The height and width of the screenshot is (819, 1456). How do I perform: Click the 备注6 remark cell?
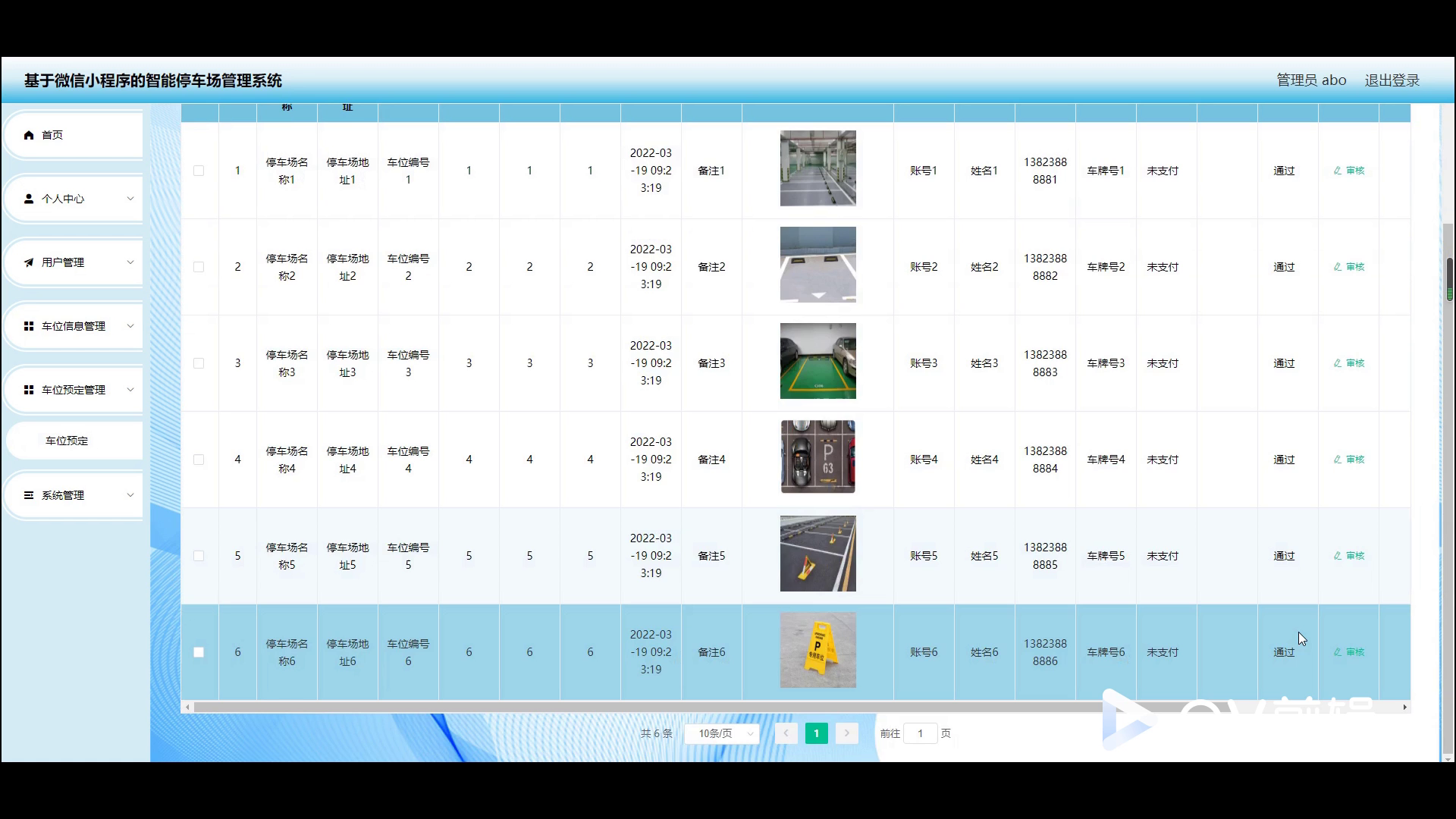click(x=711, y=652)
